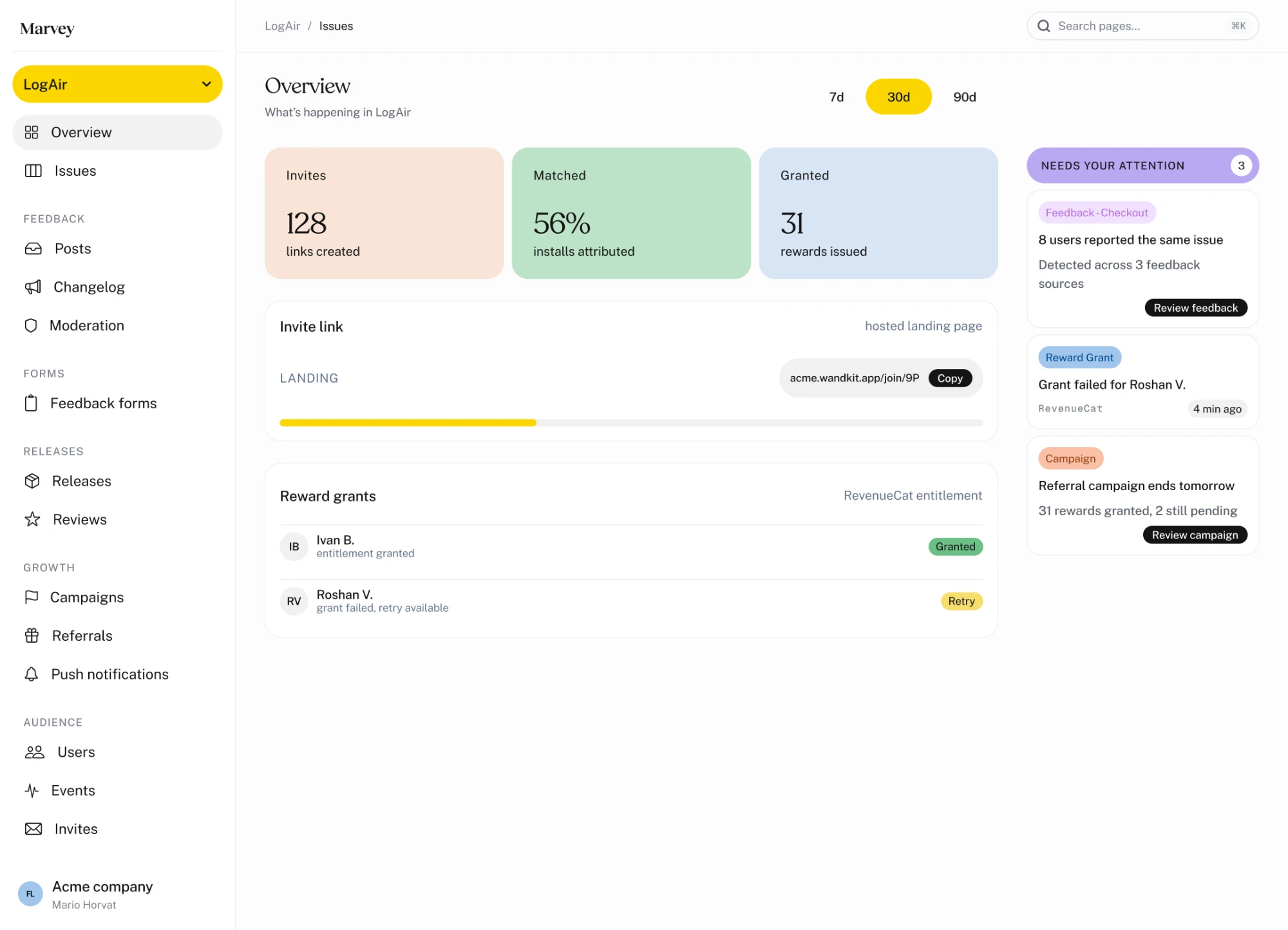Click the Overview grid icon in sidebar
This screenshot has width=1288, height=930.
32,133
